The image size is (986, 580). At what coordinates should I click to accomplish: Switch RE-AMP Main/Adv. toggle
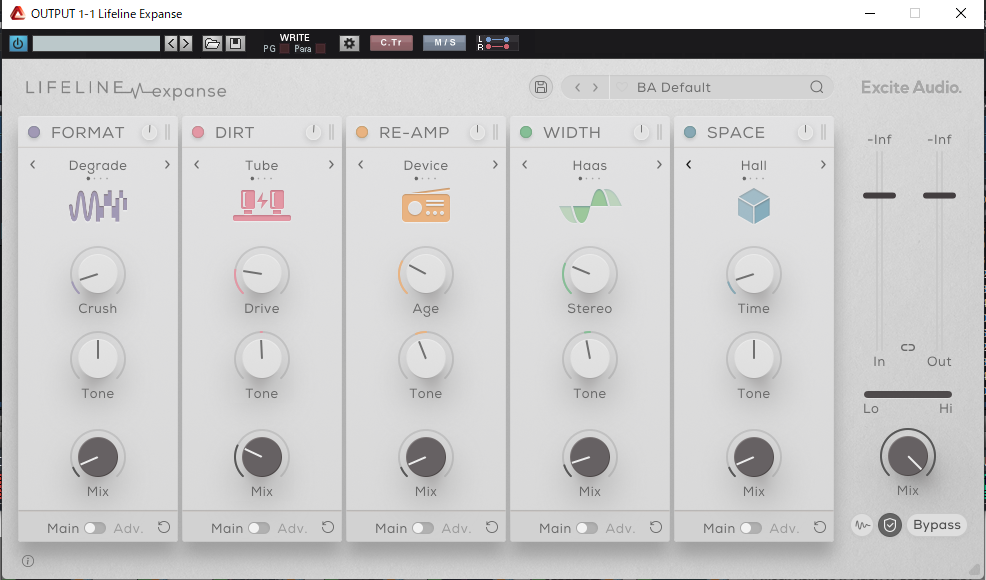point(423,528)
